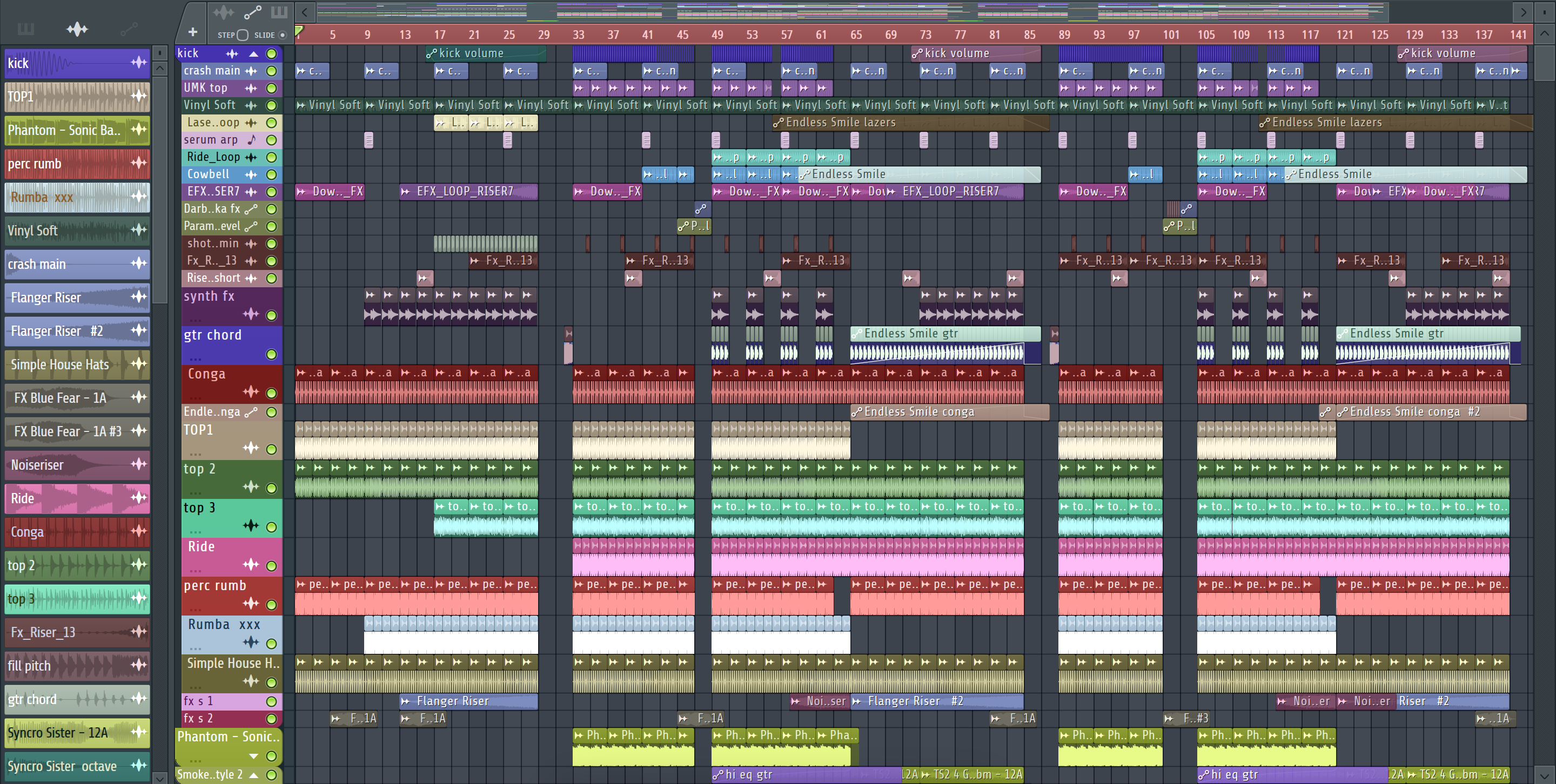The width and height of the screenshot is (1556, 784).
Task: Click the note icon on serum arp track
Action: 251,140
